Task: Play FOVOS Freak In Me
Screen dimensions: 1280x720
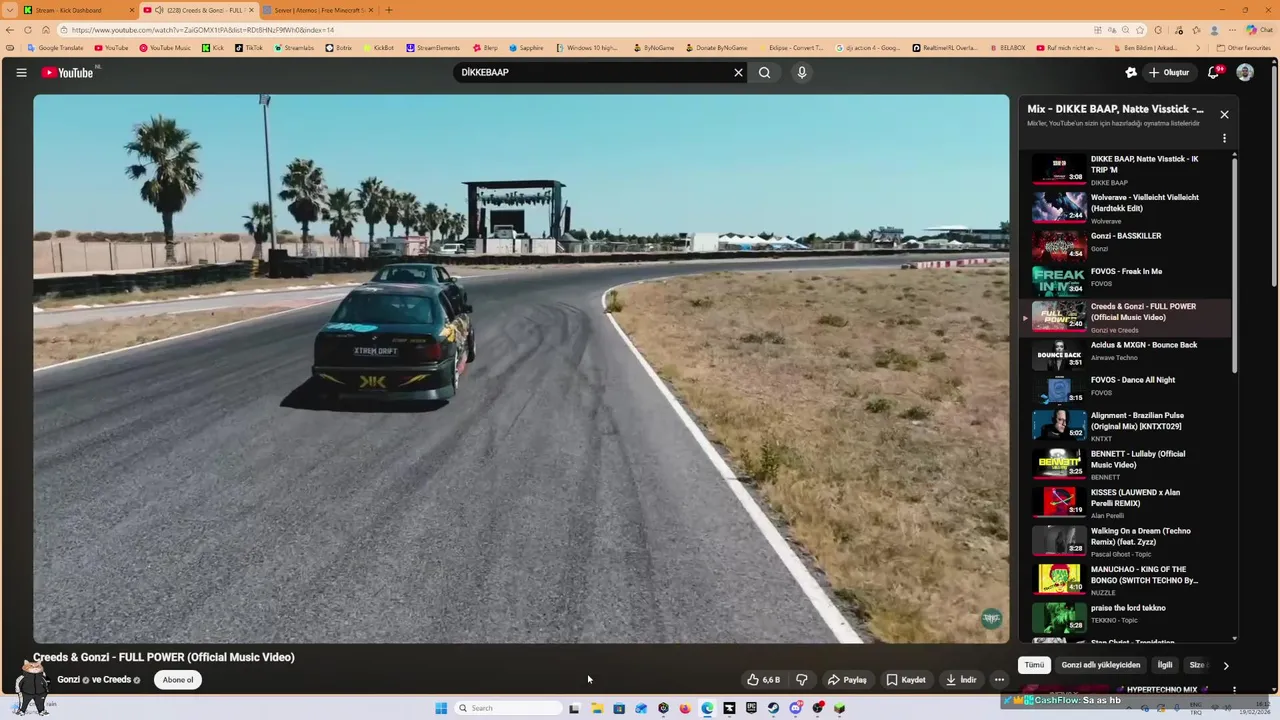Action: (x=1127, y=280)
